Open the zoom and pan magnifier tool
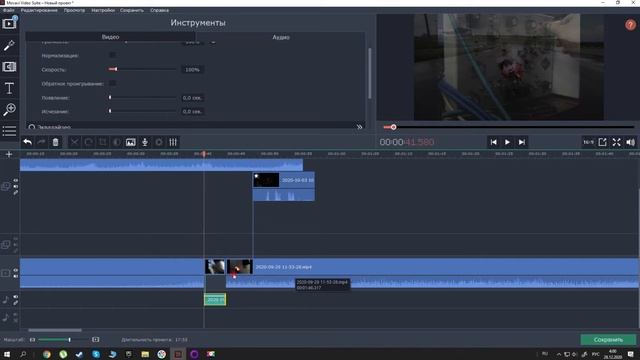 pyautogui.click(x=9, y=109)
